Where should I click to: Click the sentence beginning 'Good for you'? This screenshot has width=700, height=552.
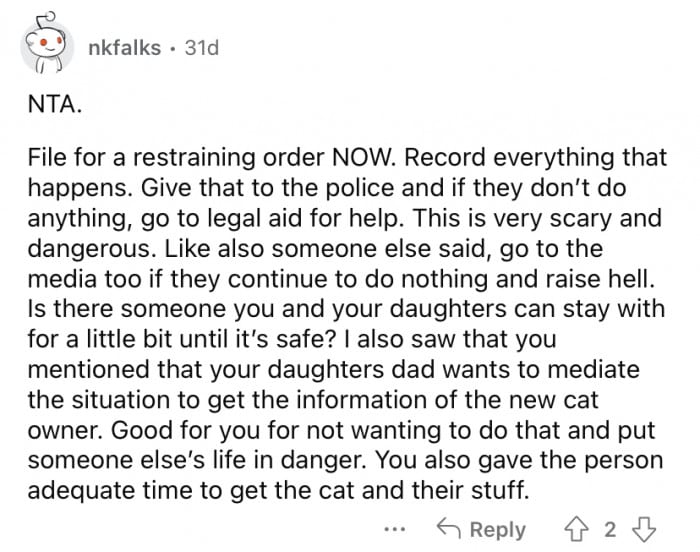[383, 431]
